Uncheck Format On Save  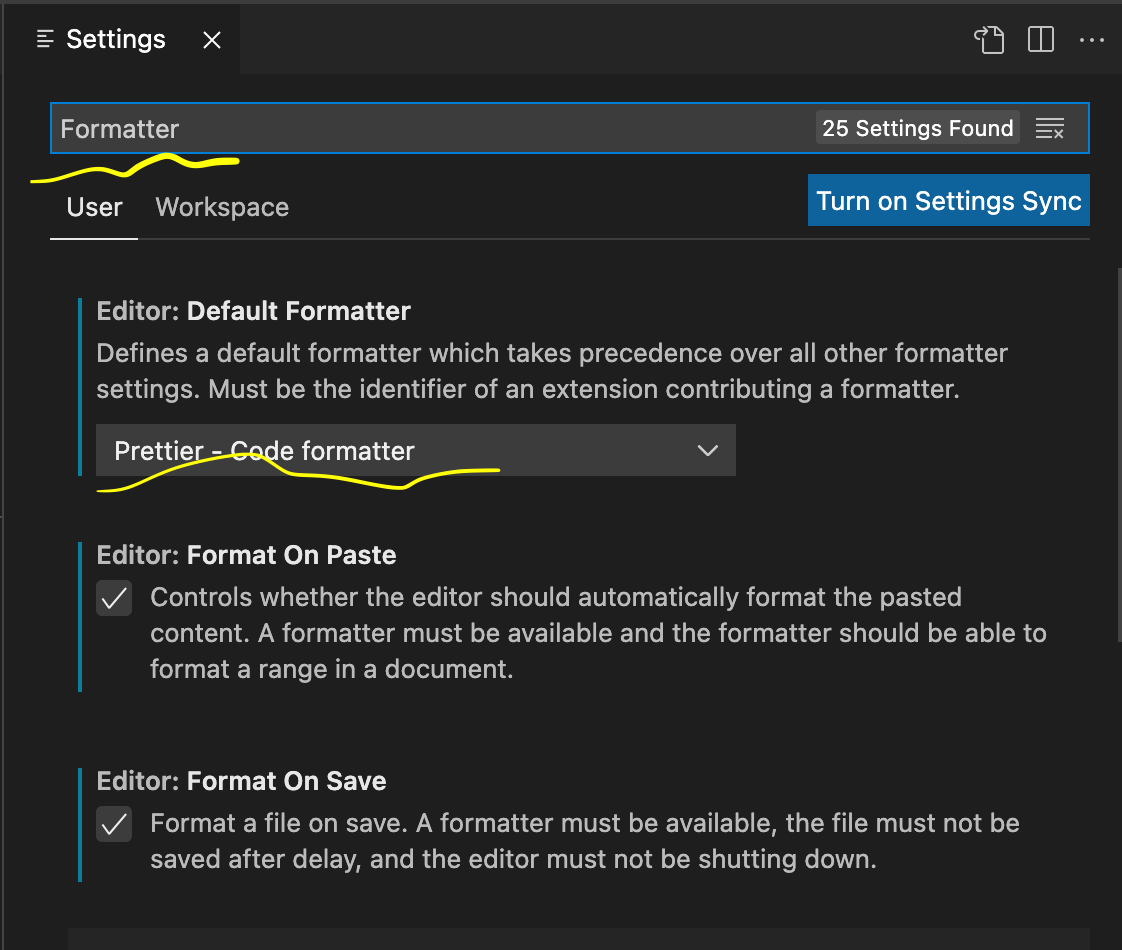(114, 824)
